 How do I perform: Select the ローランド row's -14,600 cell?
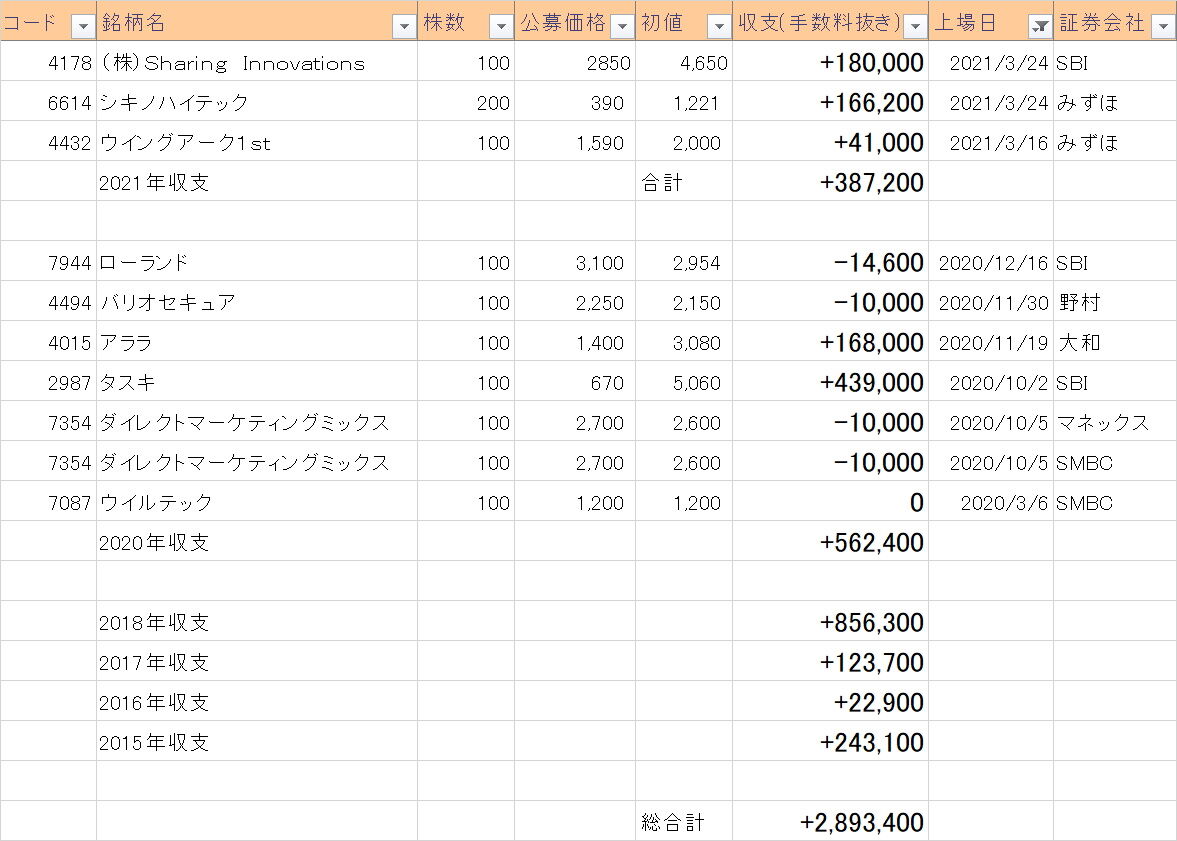830,261
